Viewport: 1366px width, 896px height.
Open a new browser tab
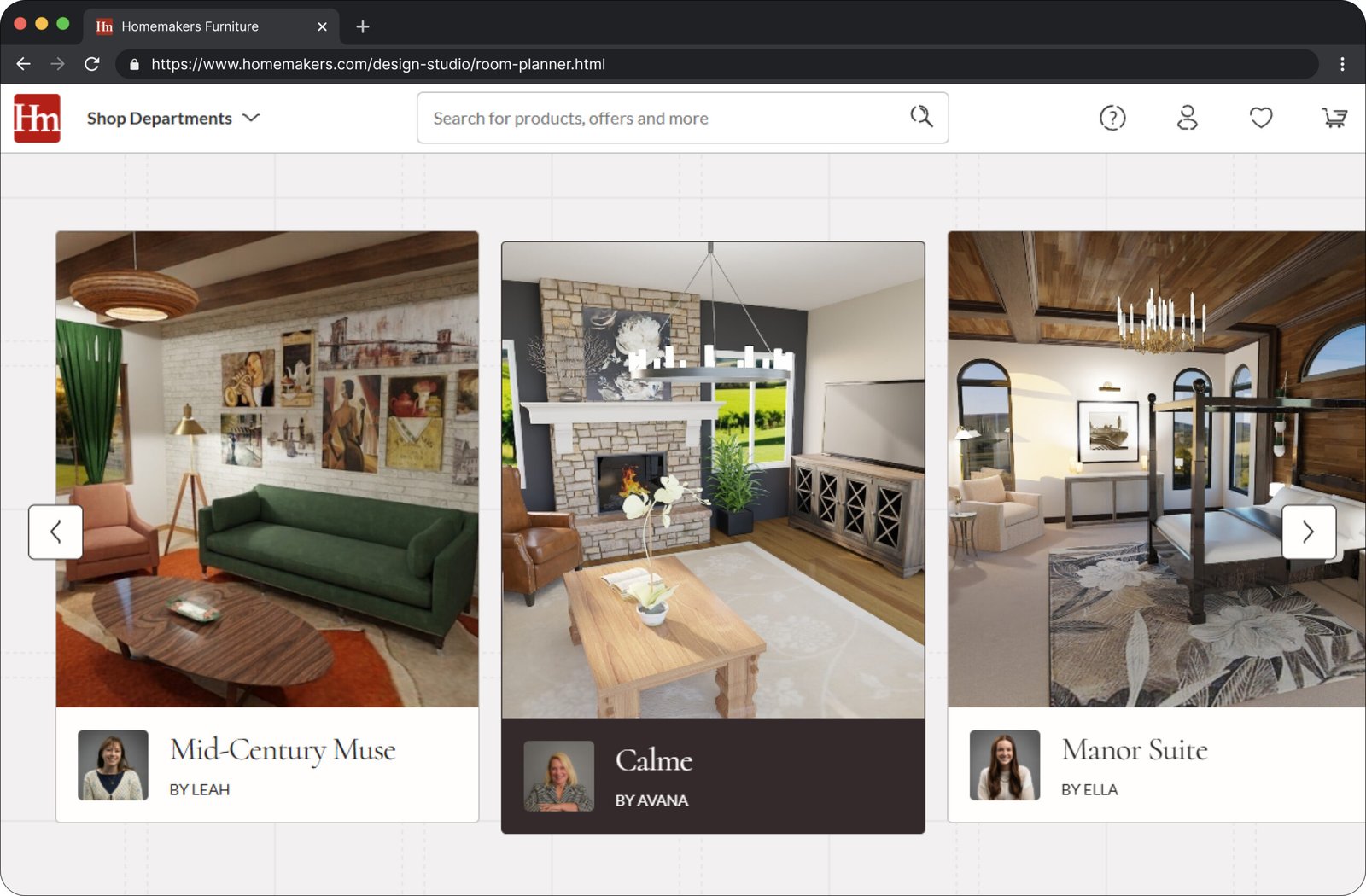363,26
